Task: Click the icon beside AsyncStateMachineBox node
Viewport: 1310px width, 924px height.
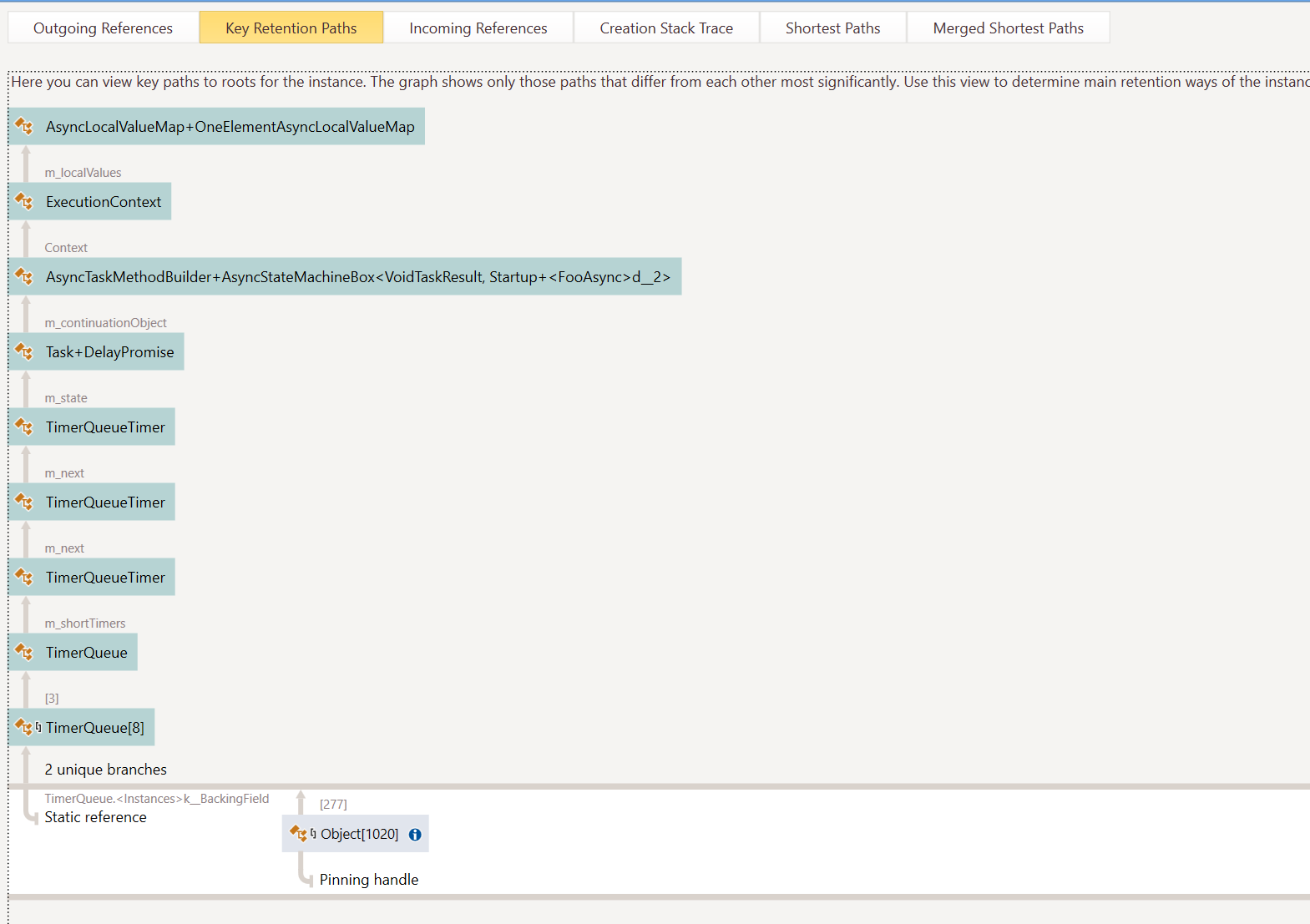Action: (x=24, y=277)
